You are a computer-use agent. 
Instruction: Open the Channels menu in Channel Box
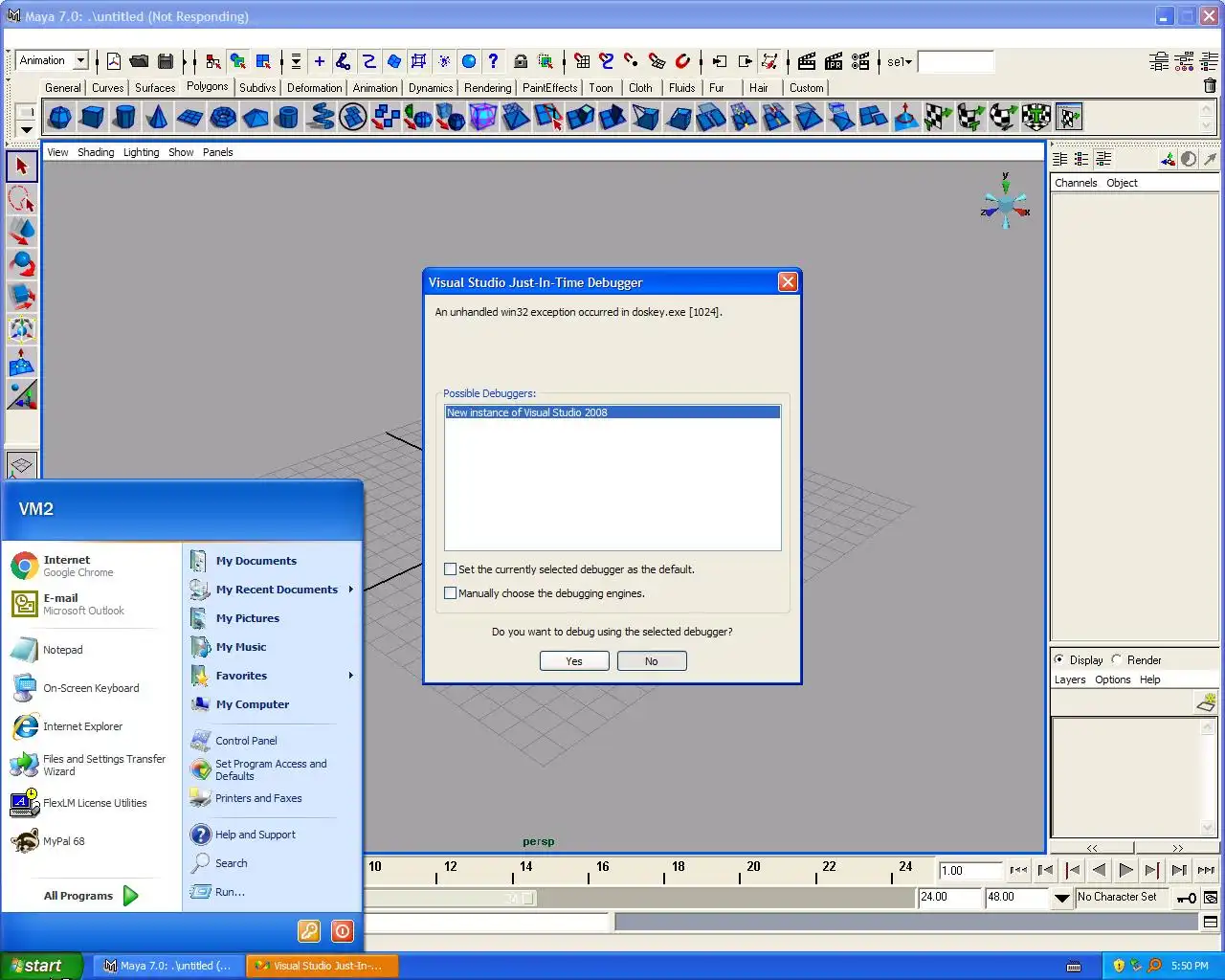click(1076, 183)
